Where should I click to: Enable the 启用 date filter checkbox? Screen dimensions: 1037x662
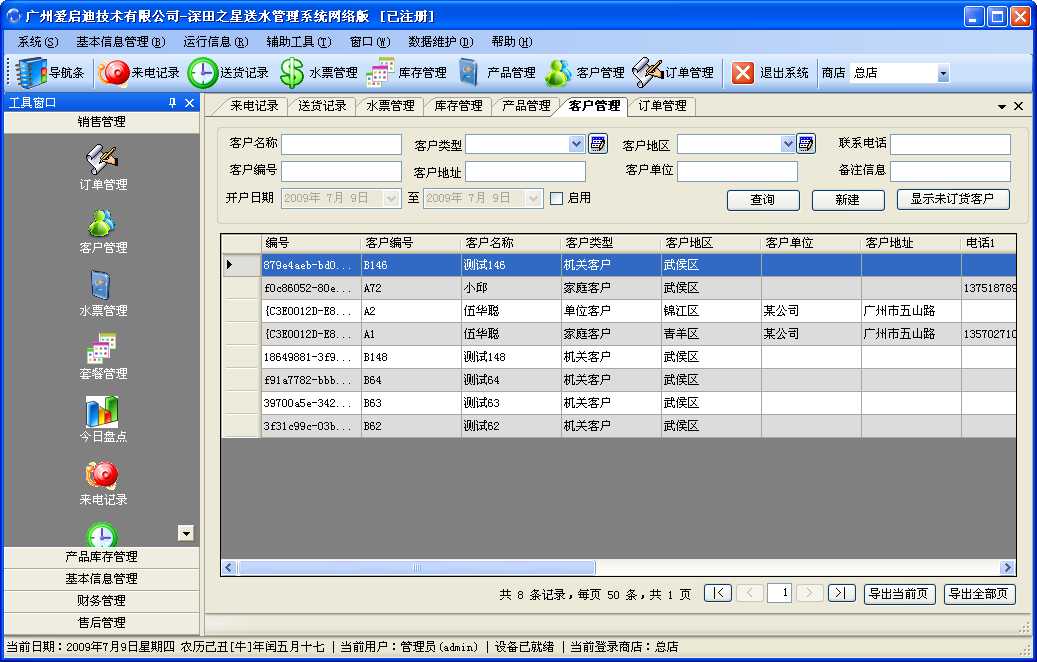click(557, 198)
